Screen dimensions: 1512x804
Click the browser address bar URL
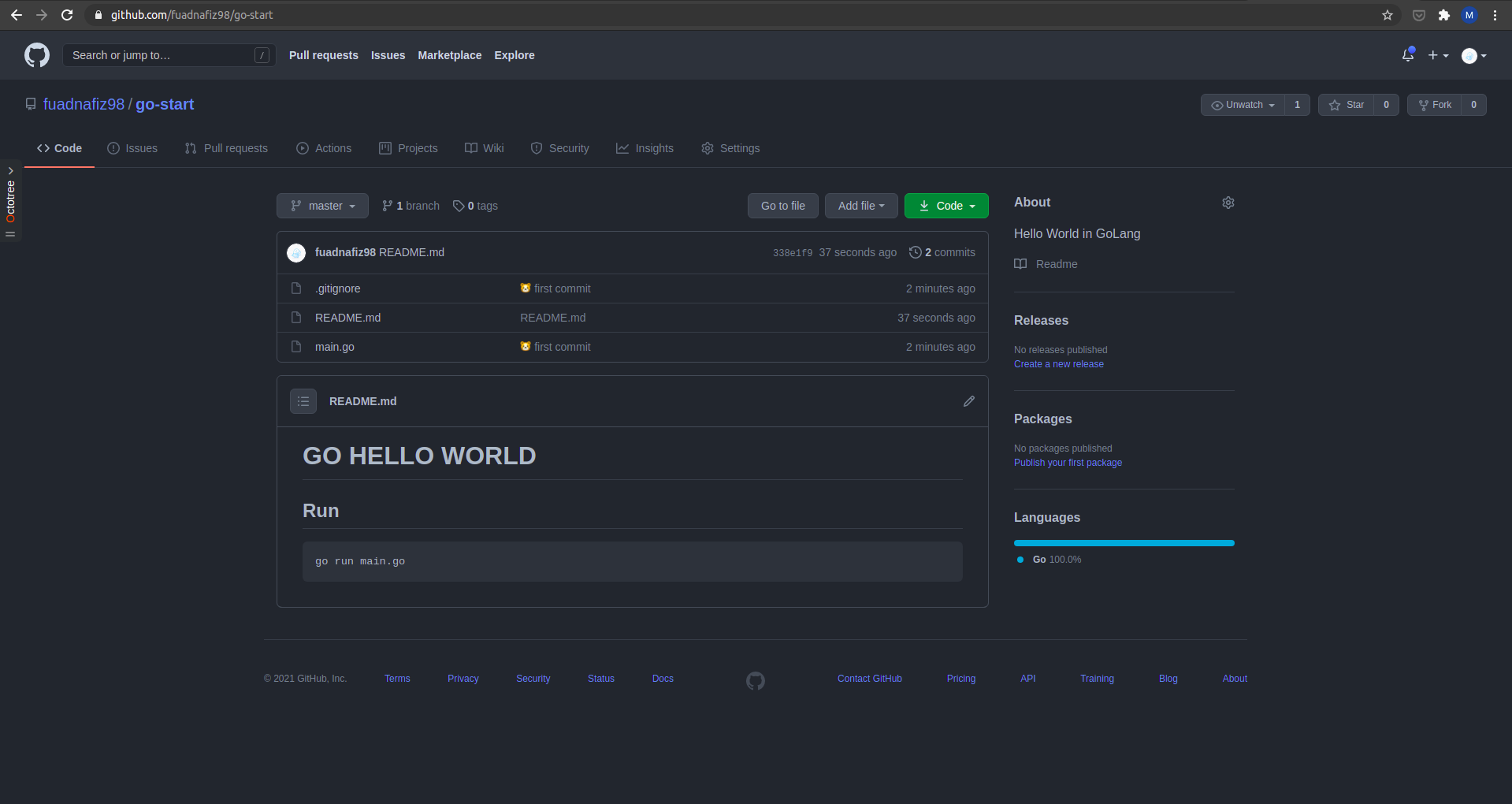192,15
